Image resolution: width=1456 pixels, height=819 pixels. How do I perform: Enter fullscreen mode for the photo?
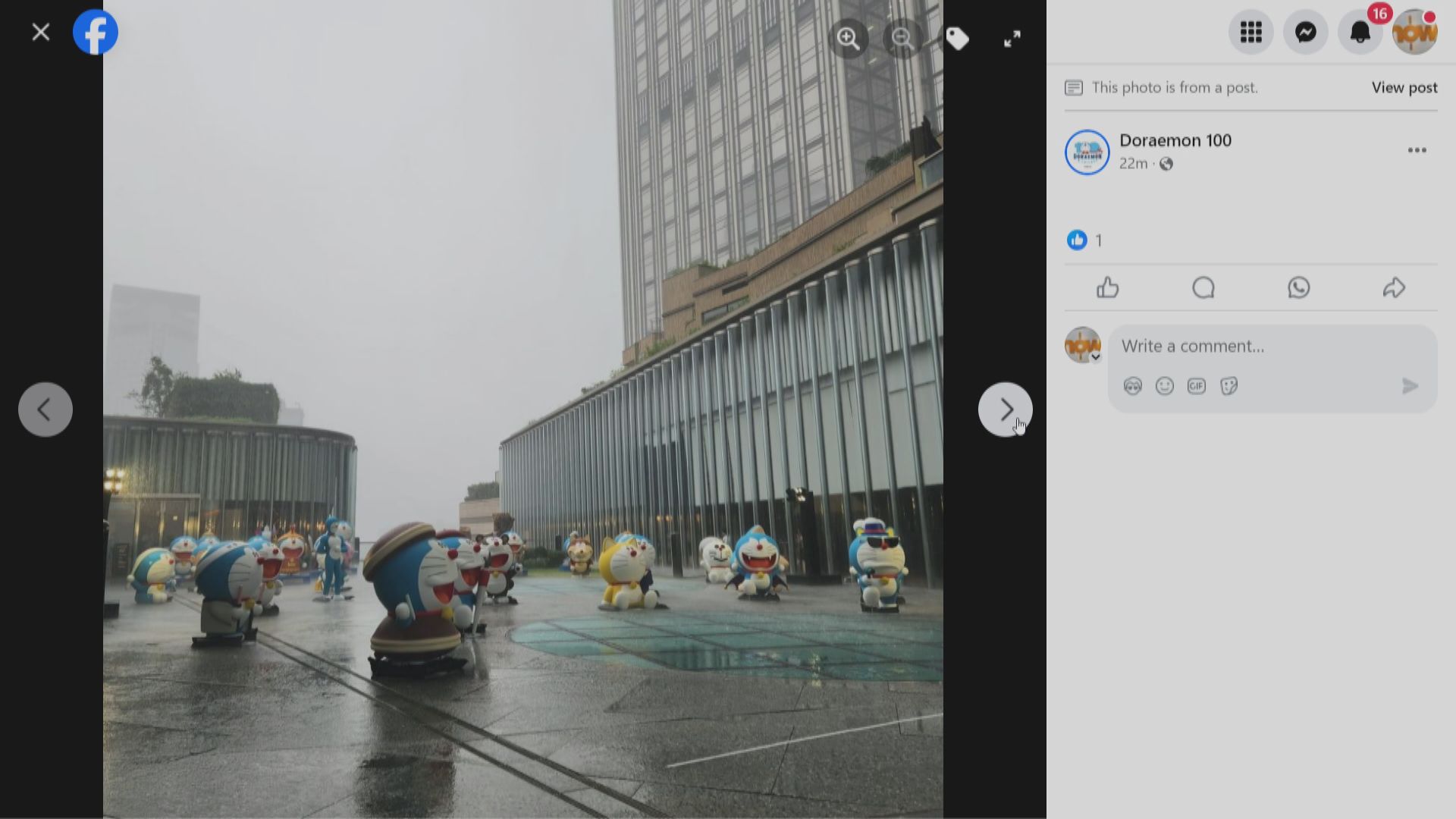[1012, 39]
